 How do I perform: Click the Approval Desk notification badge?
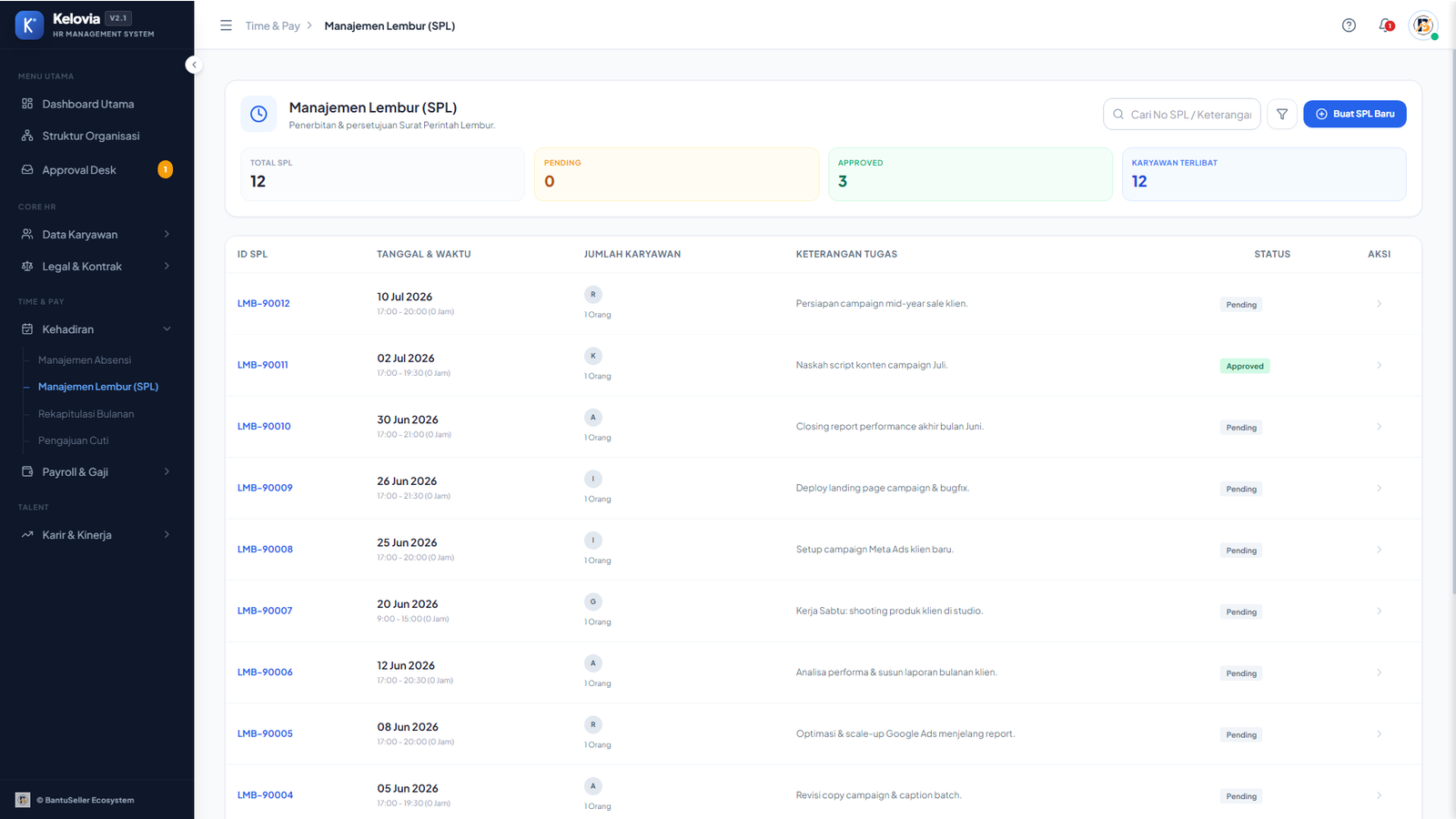click(x=166, y=169)
